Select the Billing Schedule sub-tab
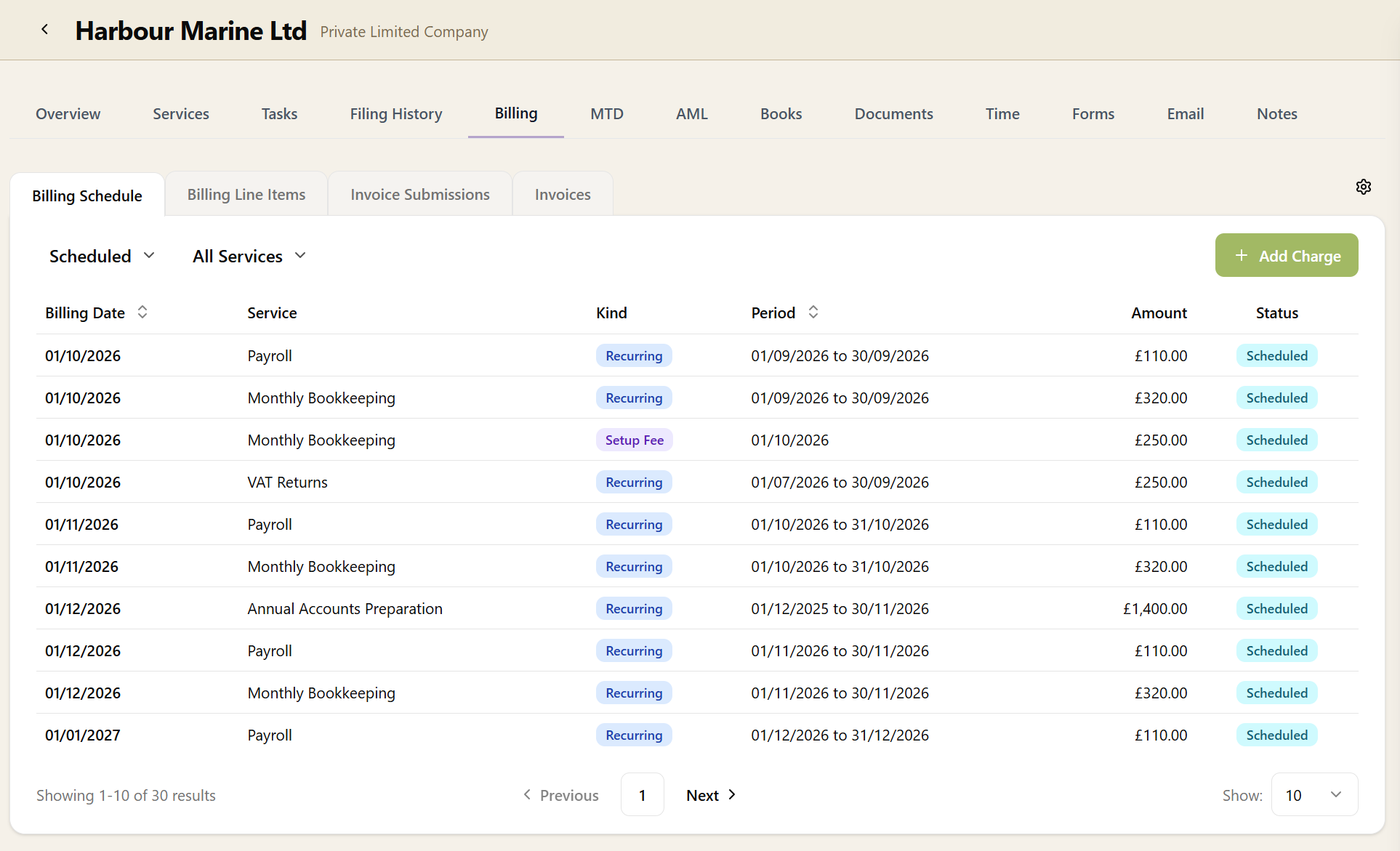This screenshot has width=1400, height=851. 87,195
